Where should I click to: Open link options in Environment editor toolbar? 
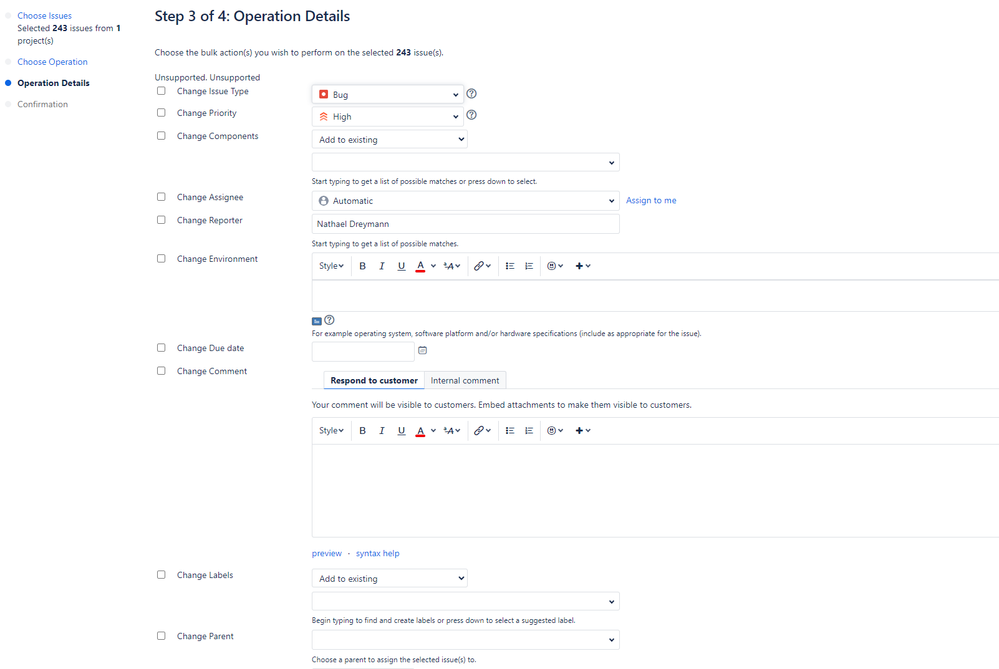point(482,266)
